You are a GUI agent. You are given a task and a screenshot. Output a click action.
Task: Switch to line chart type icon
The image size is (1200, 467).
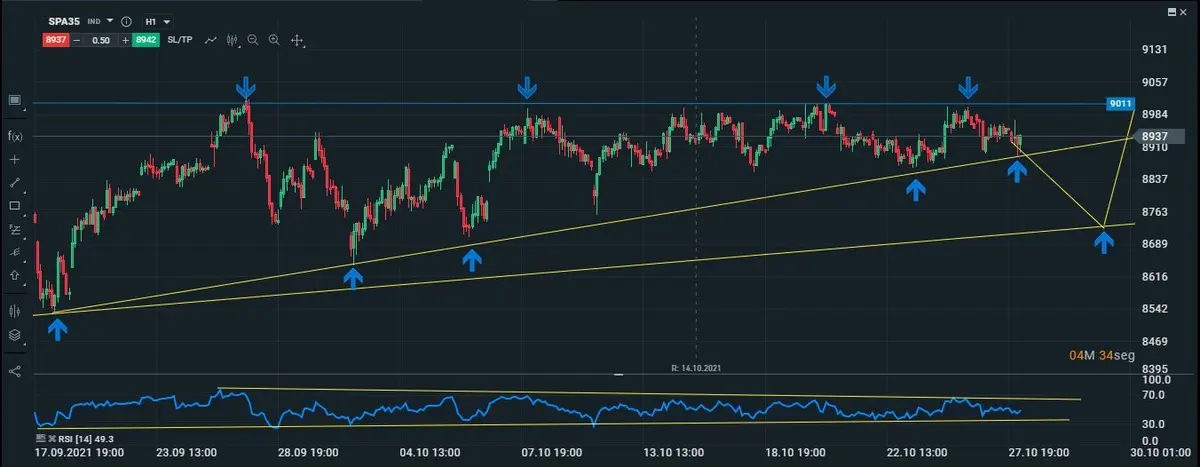211,40
